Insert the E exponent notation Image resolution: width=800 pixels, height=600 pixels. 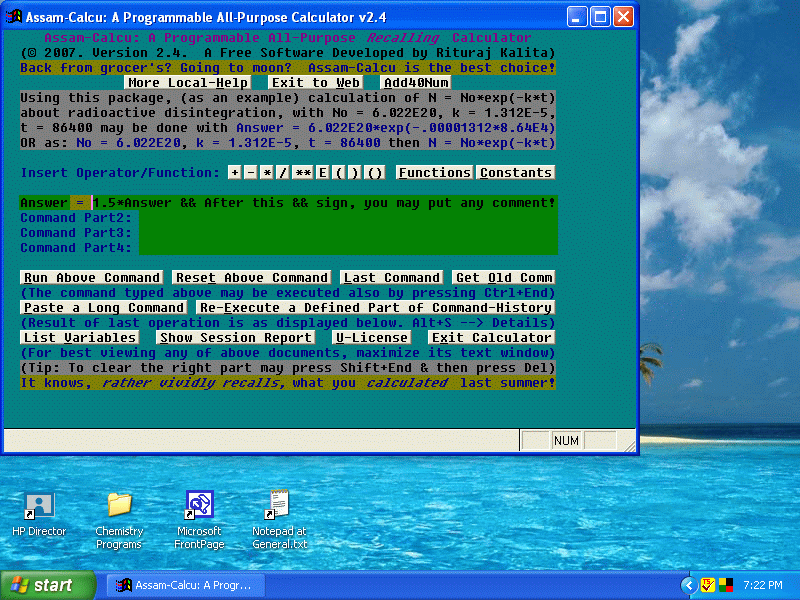[x=323, y=173]
